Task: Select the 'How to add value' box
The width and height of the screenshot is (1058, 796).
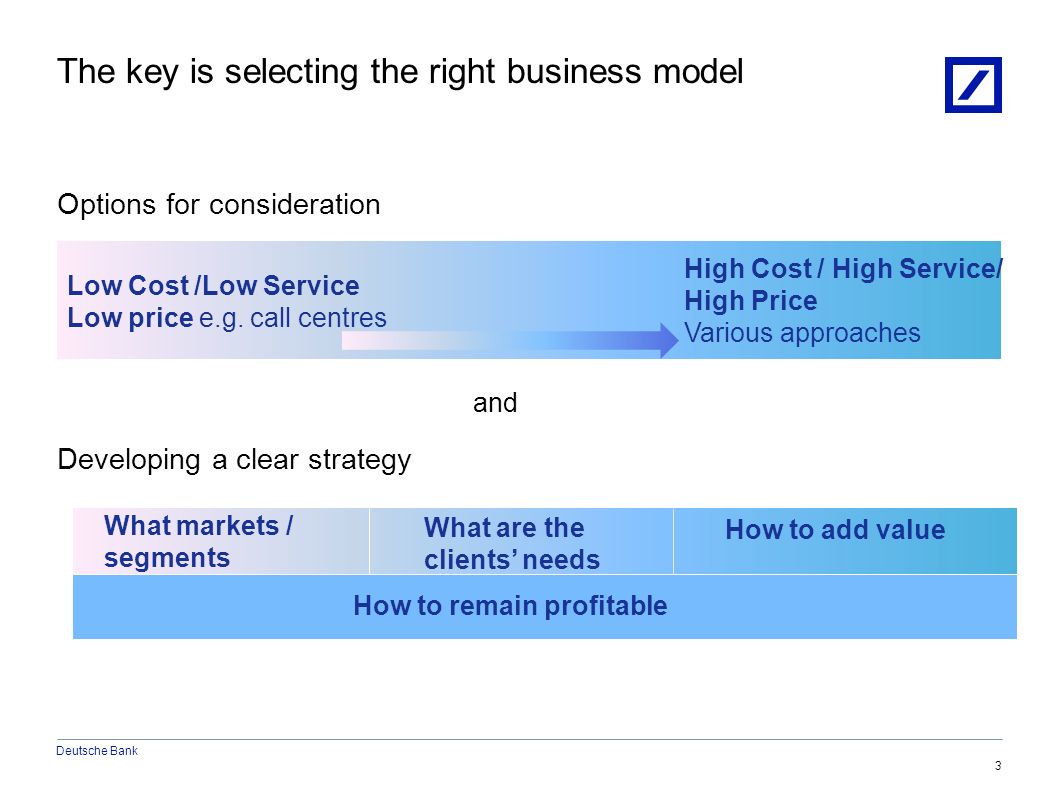Action: click(845, 541)
